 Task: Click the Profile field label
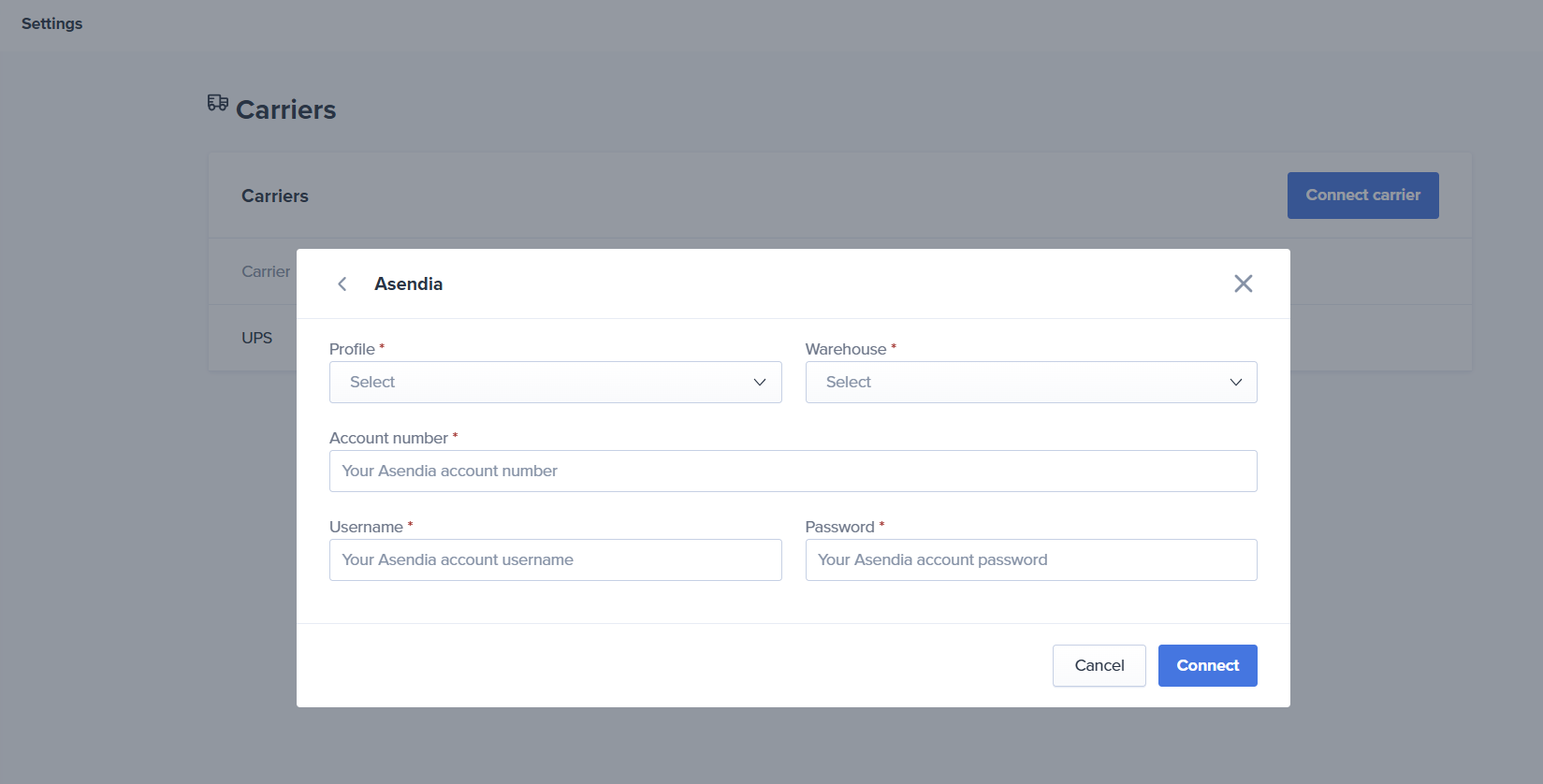tap(352, 349)
